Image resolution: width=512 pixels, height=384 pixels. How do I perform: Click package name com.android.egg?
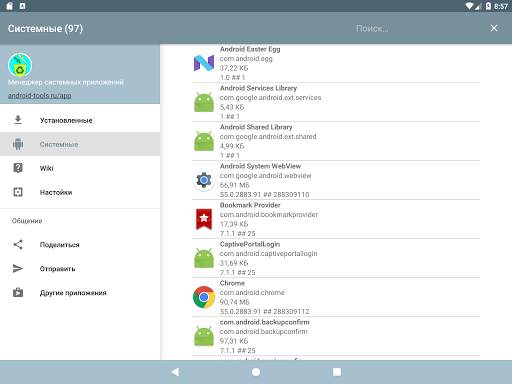246,59
